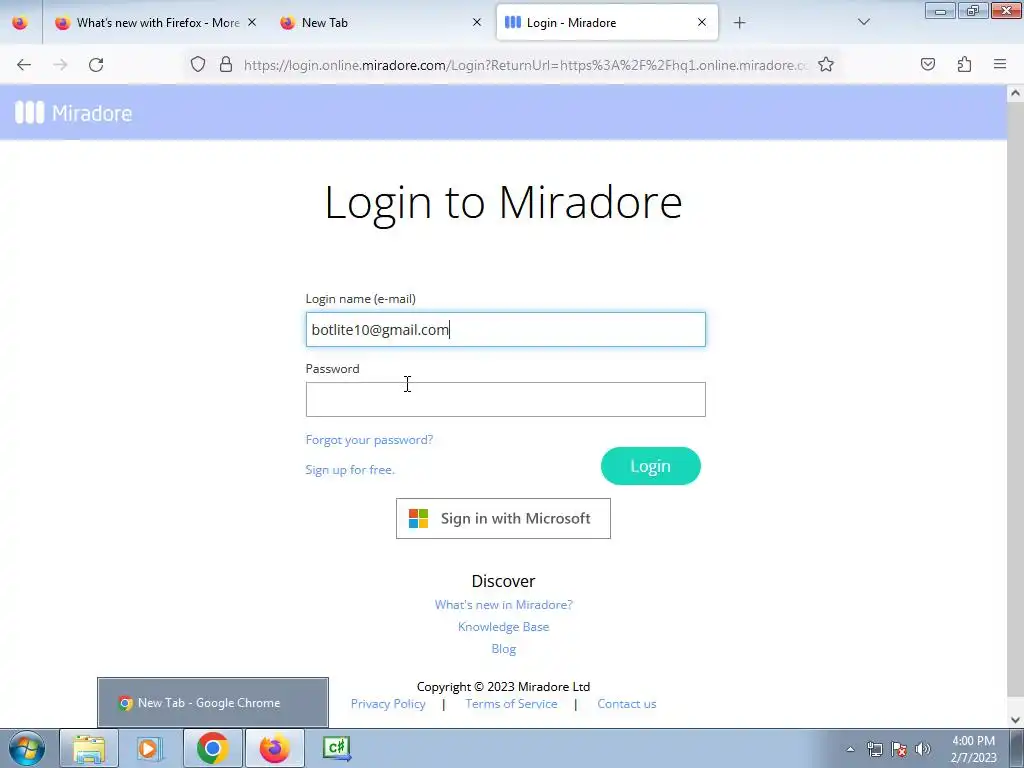Show hidden system tray icons

[850, 749]
